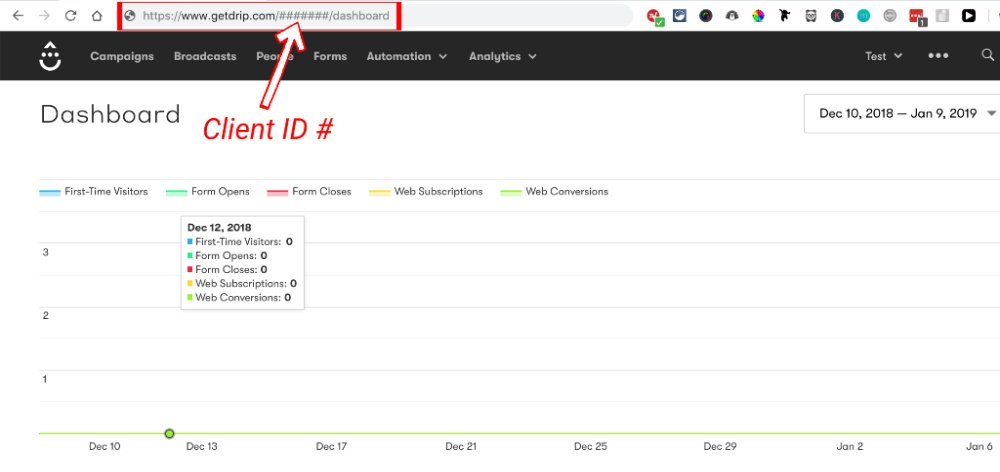Image resolution: width=1000 pixels, height=472 pixels.
Task: Open the search magnifier icon
Action: pyautogui.click(x=987, y=56)
